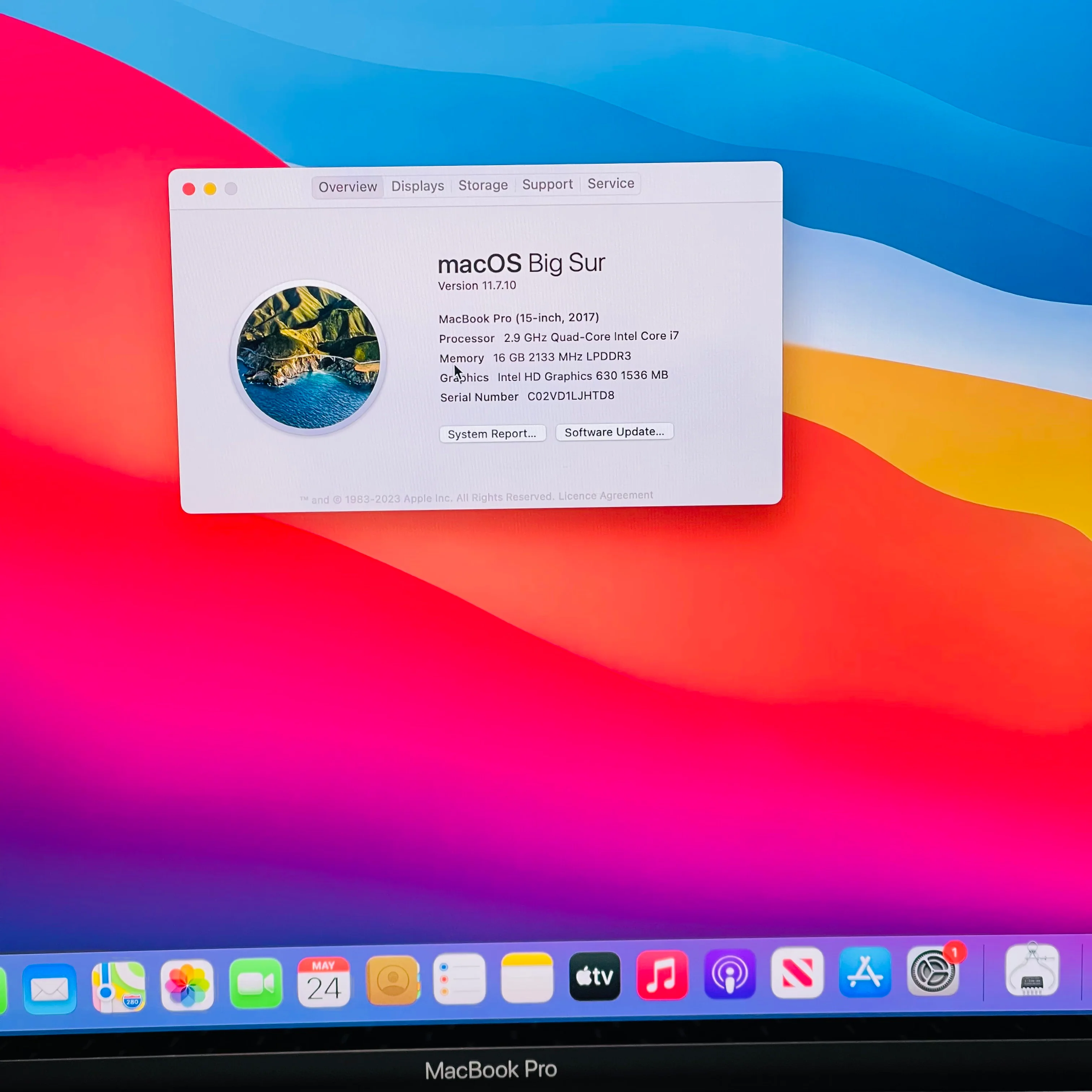Launch System Information from the Dock
The image size is (1092, 1092).
pyautogui.click(x=1032, y=970)
